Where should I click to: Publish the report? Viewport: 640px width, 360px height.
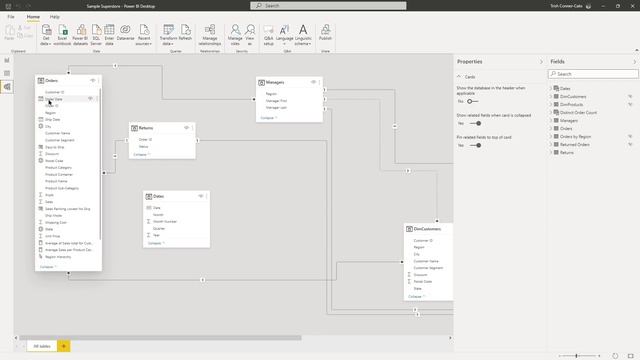pos(325,33)
